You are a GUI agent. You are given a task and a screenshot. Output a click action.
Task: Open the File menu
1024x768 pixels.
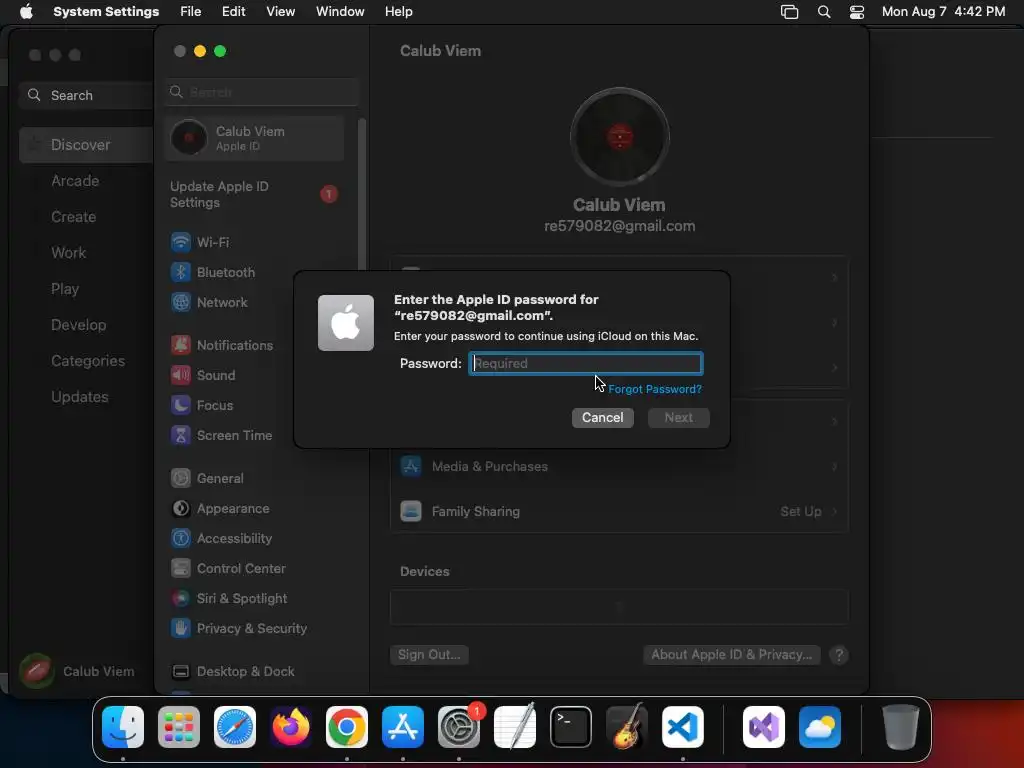point(191,12)
